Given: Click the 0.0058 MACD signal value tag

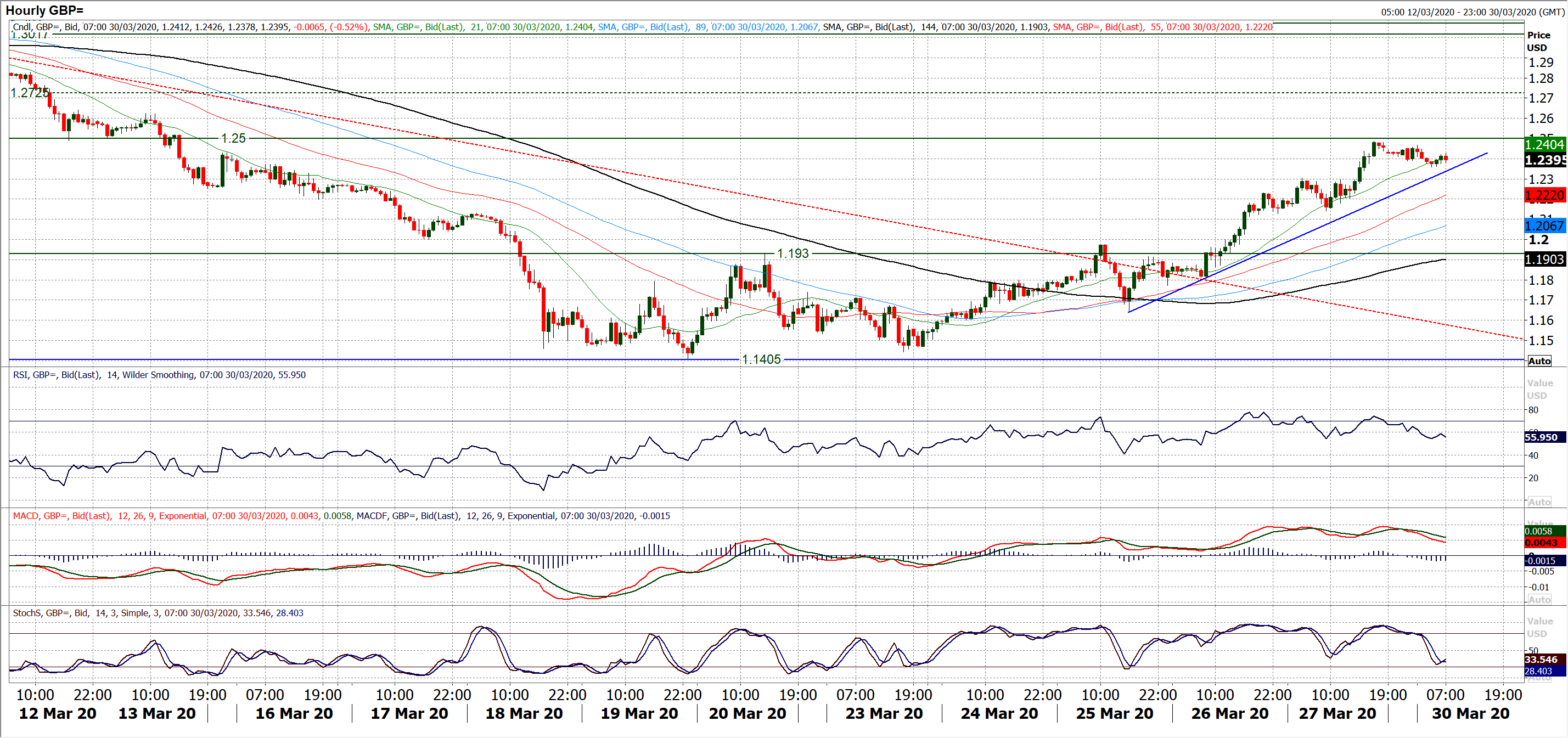Looking at the screenshot, I should tap(1545, 531).
